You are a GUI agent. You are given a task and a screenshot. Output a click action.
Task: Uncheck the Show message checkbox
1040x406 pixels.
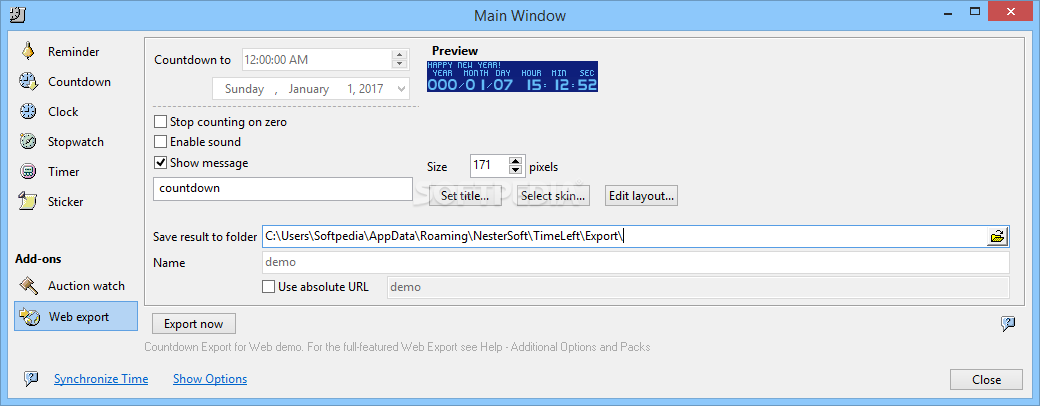pyautogui.click(x=160, y=163)
